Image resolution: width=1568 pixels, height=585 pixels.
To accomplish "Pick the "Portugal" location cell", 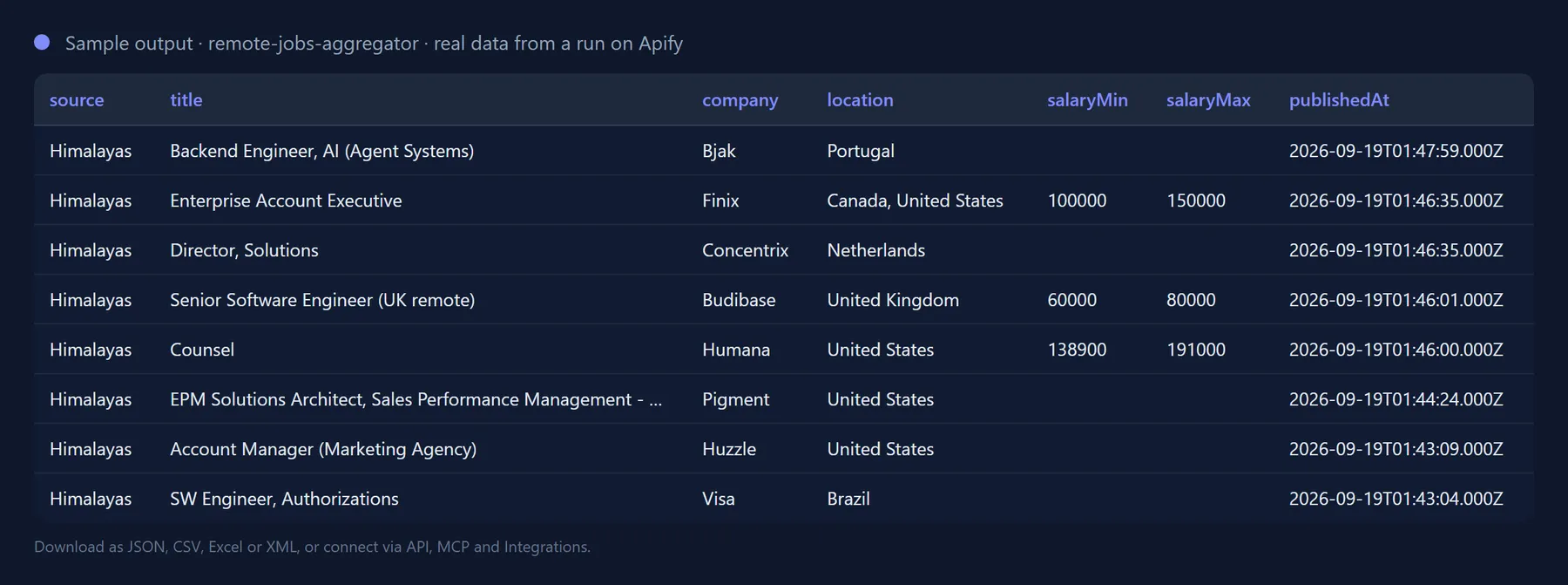I will (x=861, y=151).
